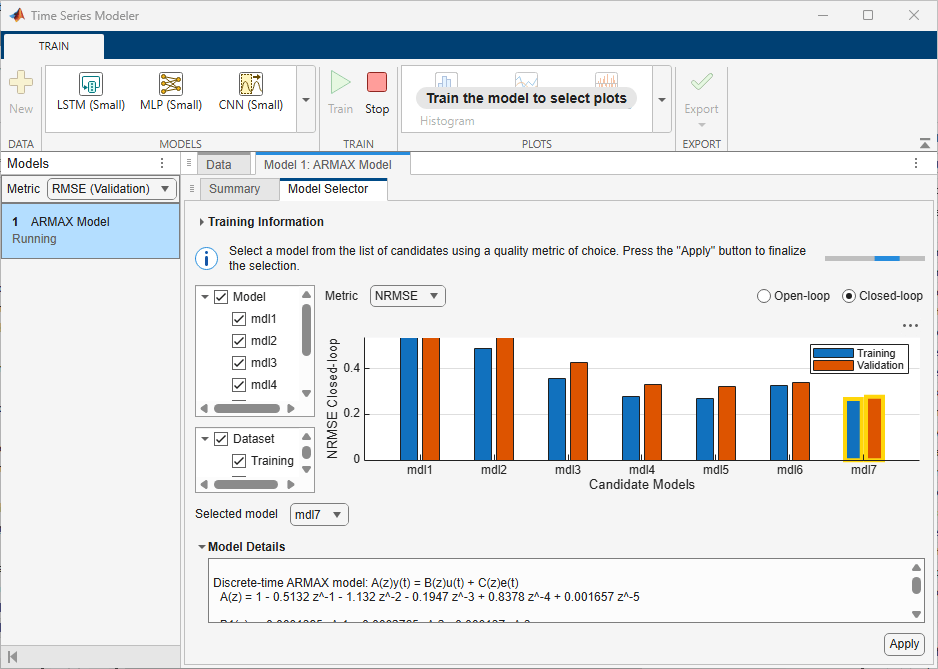
Task: Open the RMSE (Validation) metric dropdown
Action: point(112,189)
